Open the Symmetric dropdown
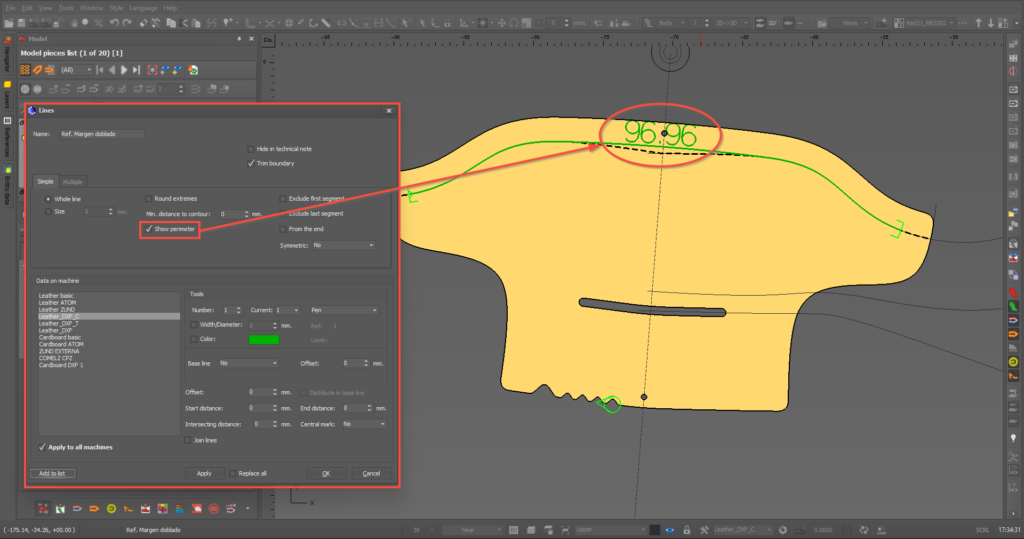1024x539 pixels. click(343, 245)
